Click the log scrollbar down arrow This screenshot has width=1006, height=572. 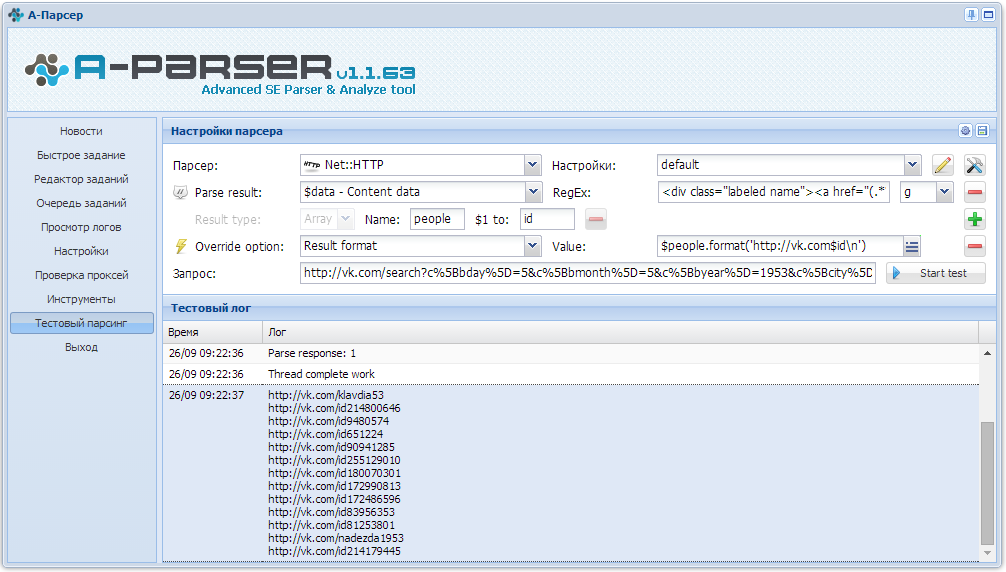[987, 553]
